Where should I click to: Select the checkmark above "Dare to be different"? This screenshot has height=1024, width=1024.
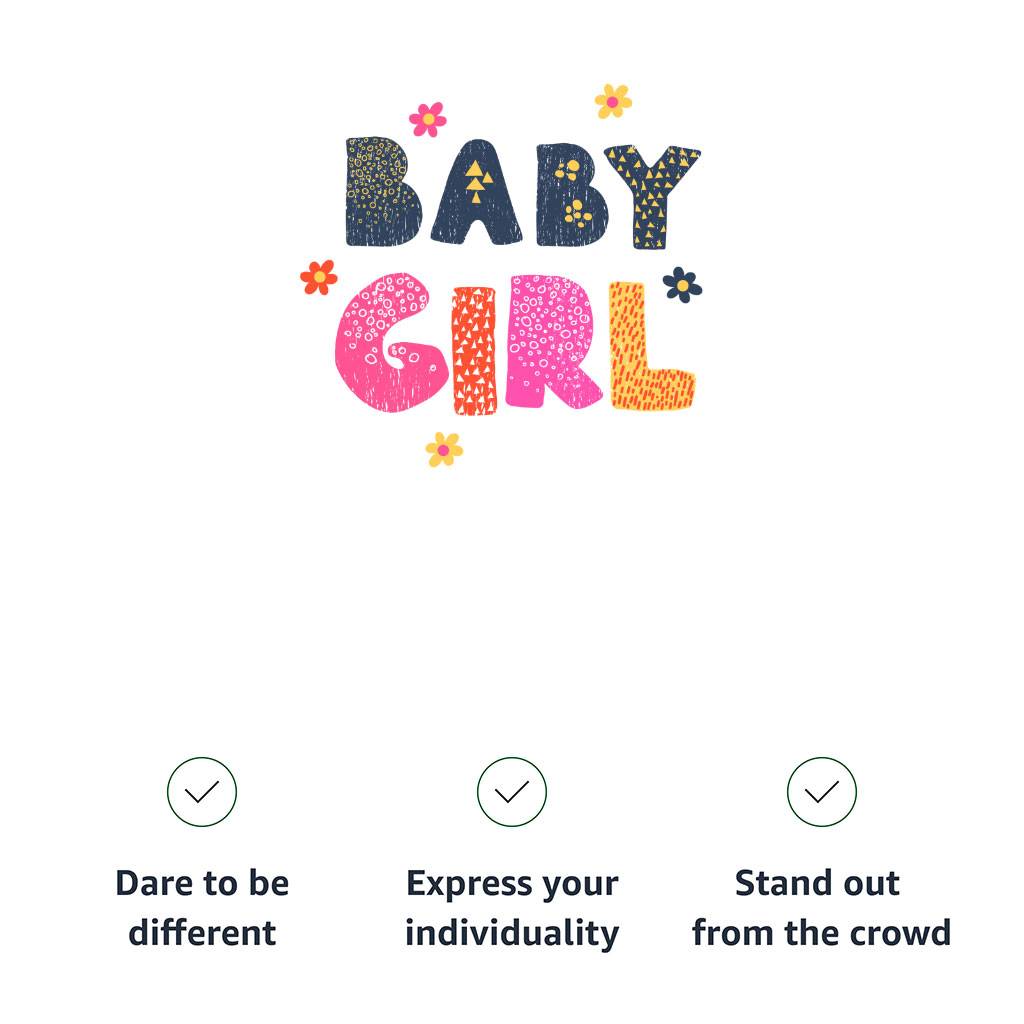(202, 792)
